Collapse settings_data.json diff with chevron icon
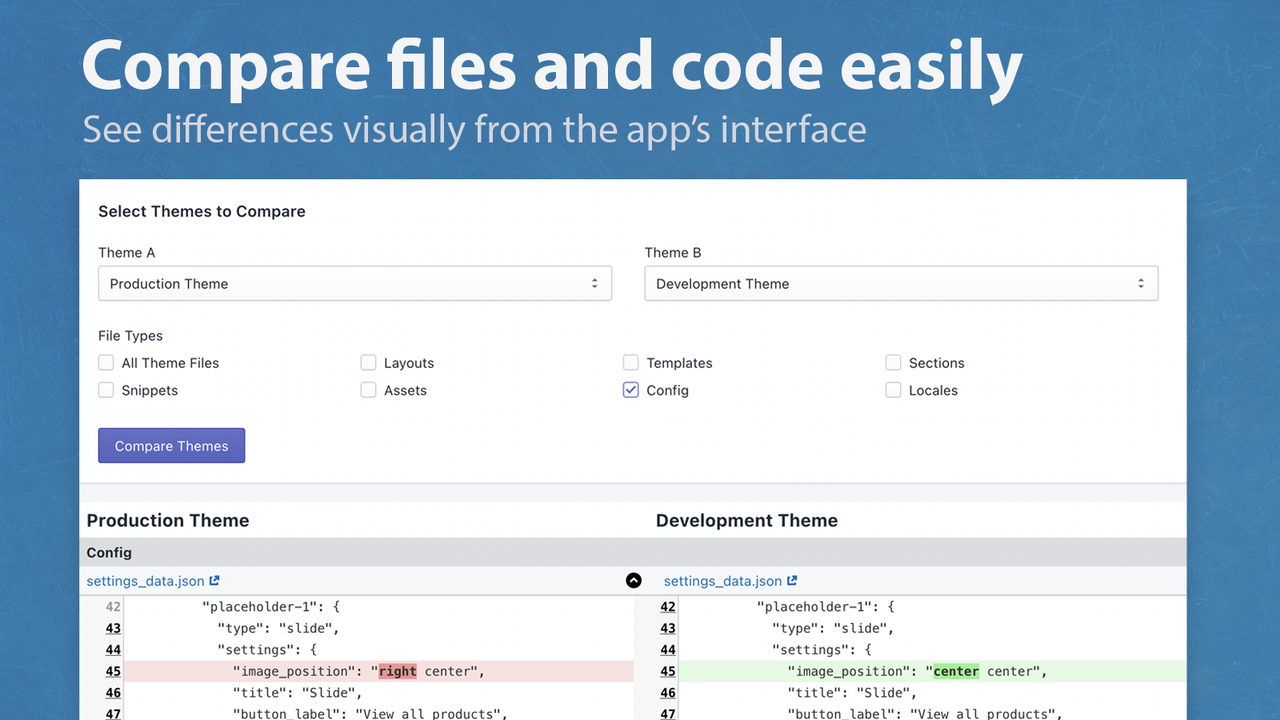The width and height of the screenshot is (1280, 720). click(633, 580)
